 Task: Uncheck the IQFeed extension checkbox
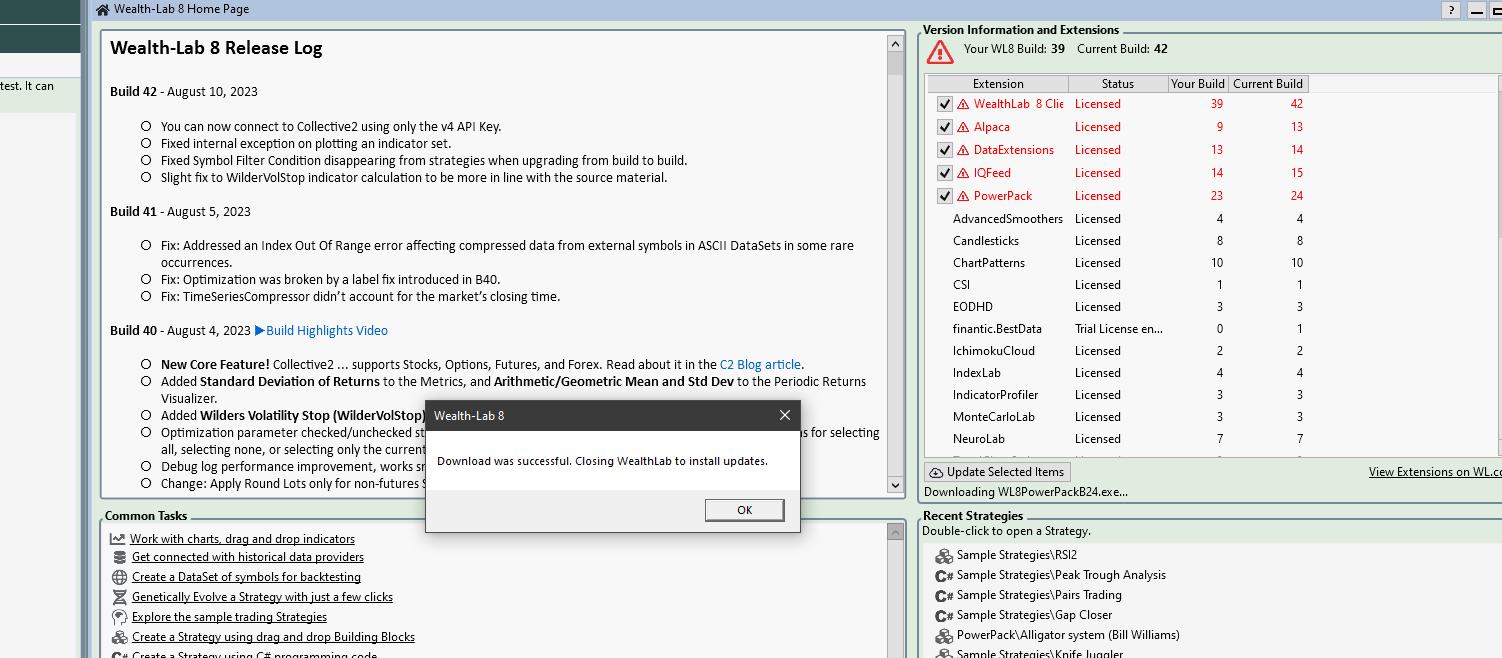point(944,173)
